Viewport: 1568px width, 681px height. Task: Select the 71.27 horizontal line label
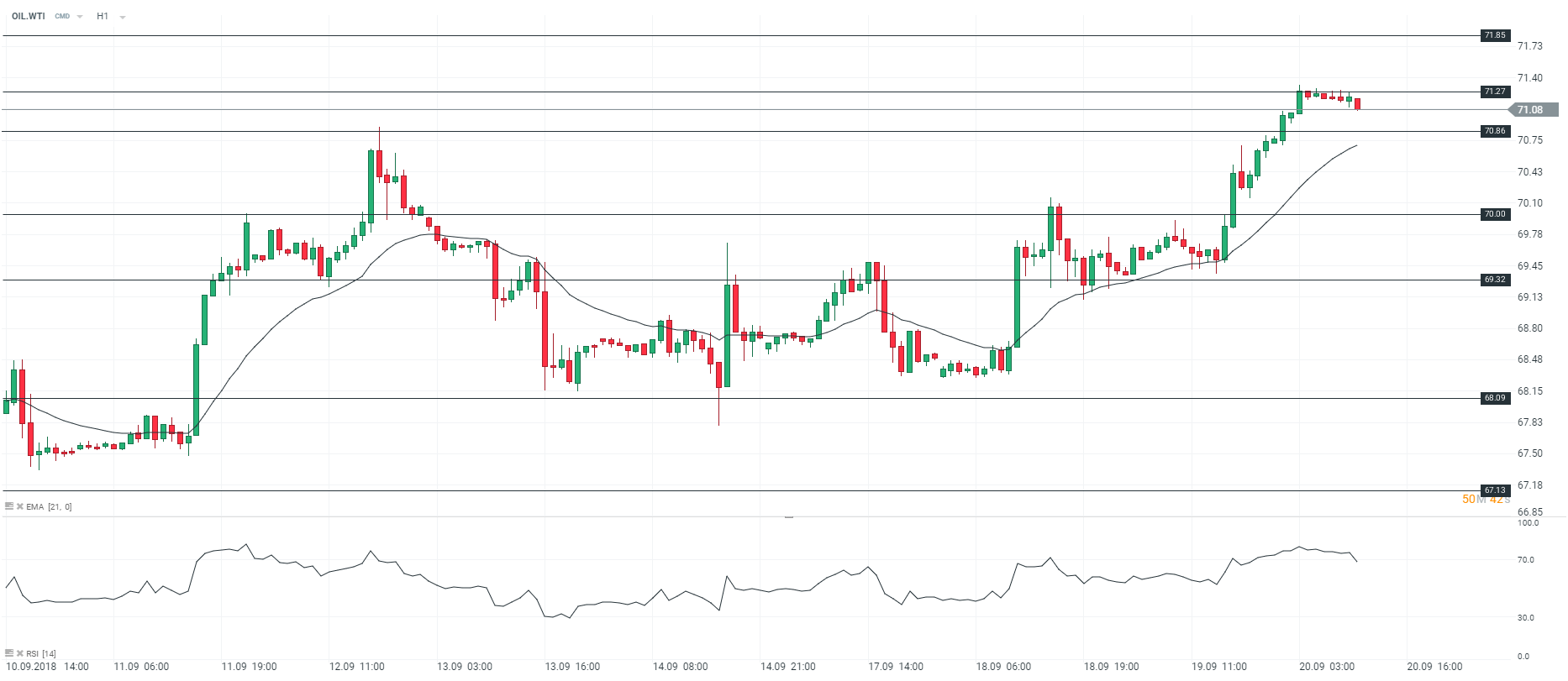pos(1495,92)
